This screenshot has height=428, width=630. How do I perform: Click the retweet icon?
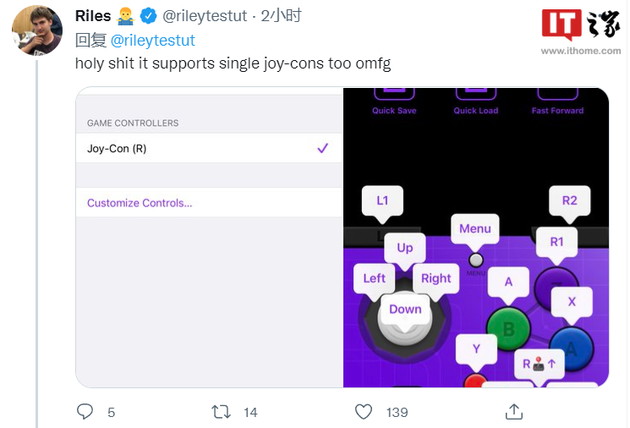pyautogui.click(x=222, y=411)
